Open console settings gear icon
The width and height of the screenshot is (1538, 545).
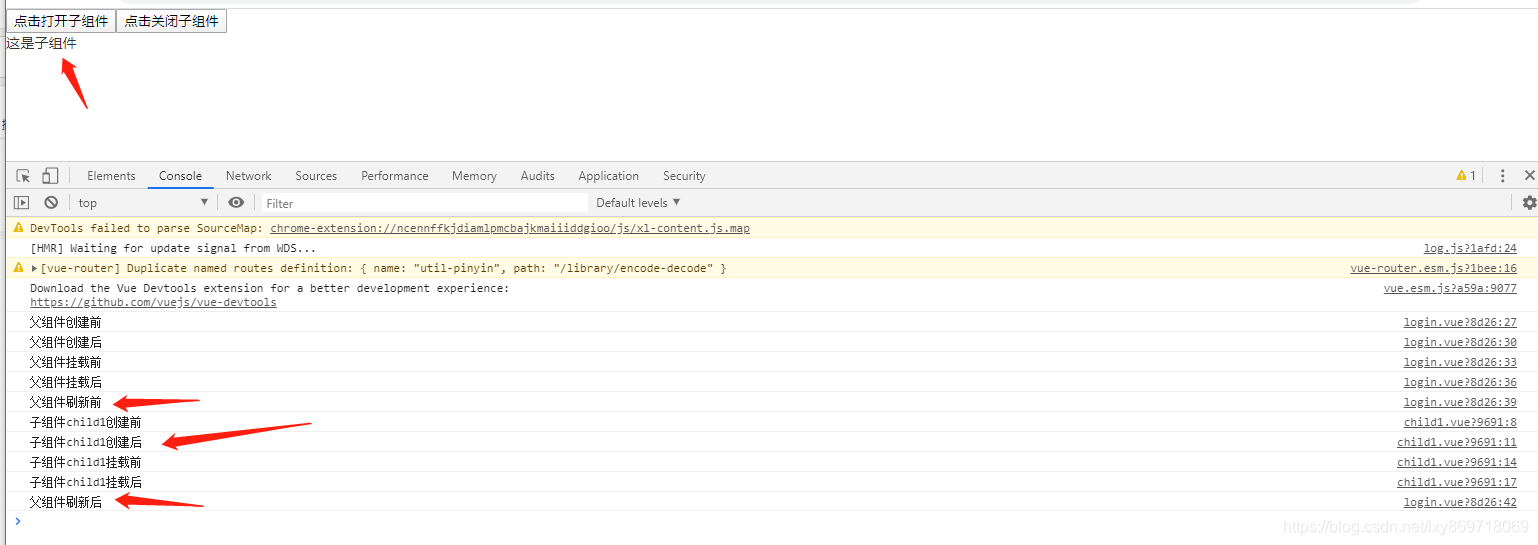point(1529,203)
